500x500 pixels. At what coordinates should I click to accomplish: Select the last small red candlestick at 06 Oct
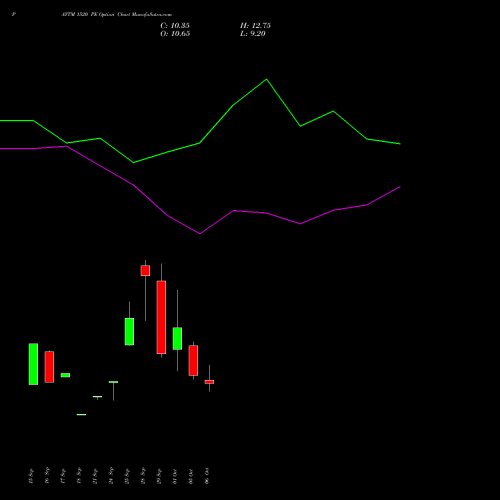pyautogui.click(x=209, y=382)
